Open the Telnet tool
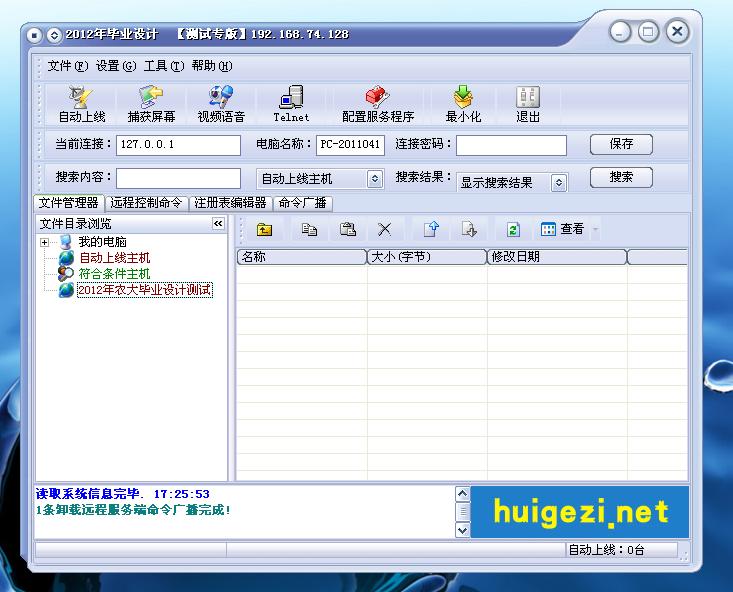Viewport: 733px width, 592px height. (x=291, y=105)
